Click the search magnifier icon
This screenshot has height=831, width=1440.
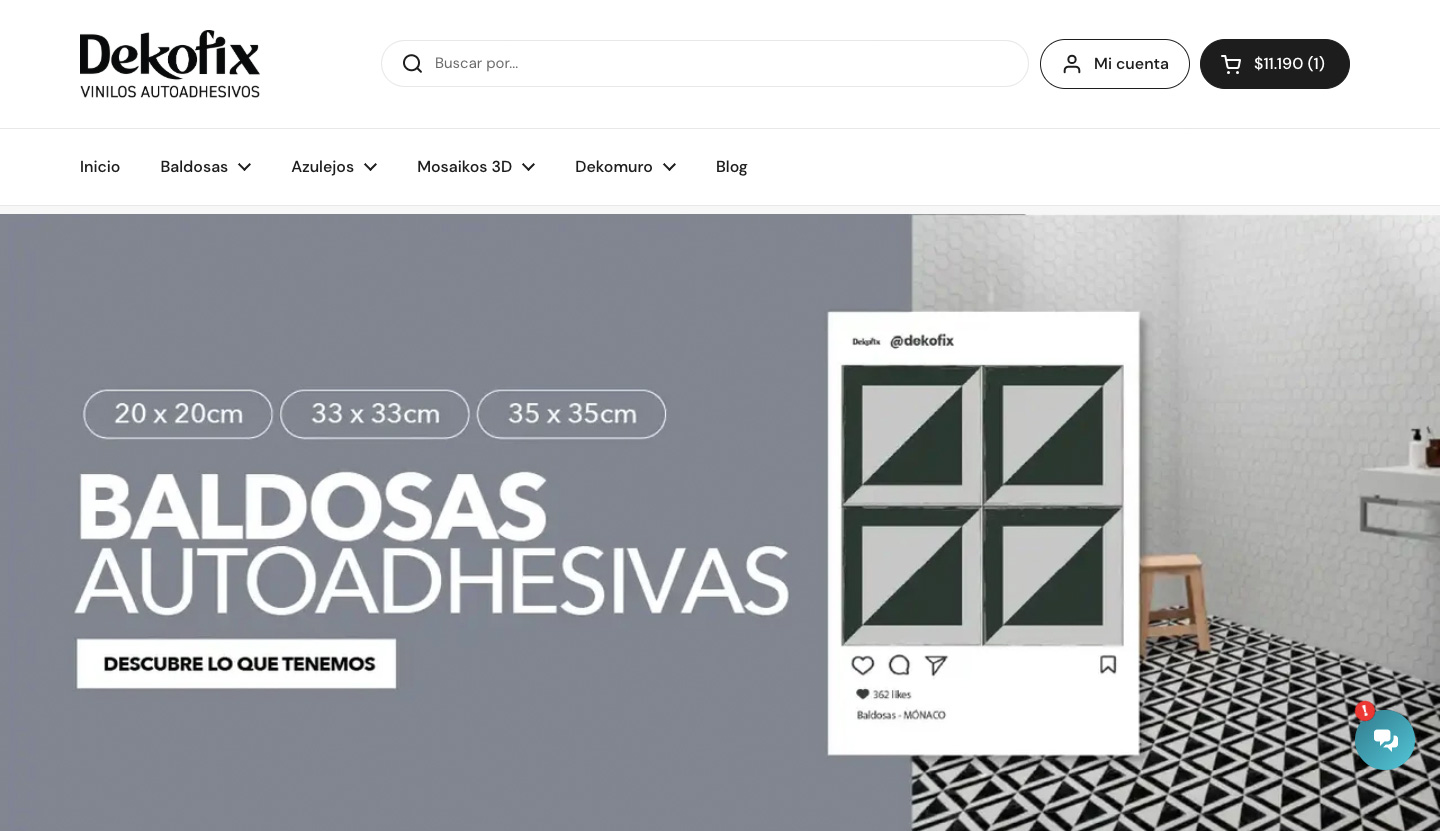click(x=412, y=64)
